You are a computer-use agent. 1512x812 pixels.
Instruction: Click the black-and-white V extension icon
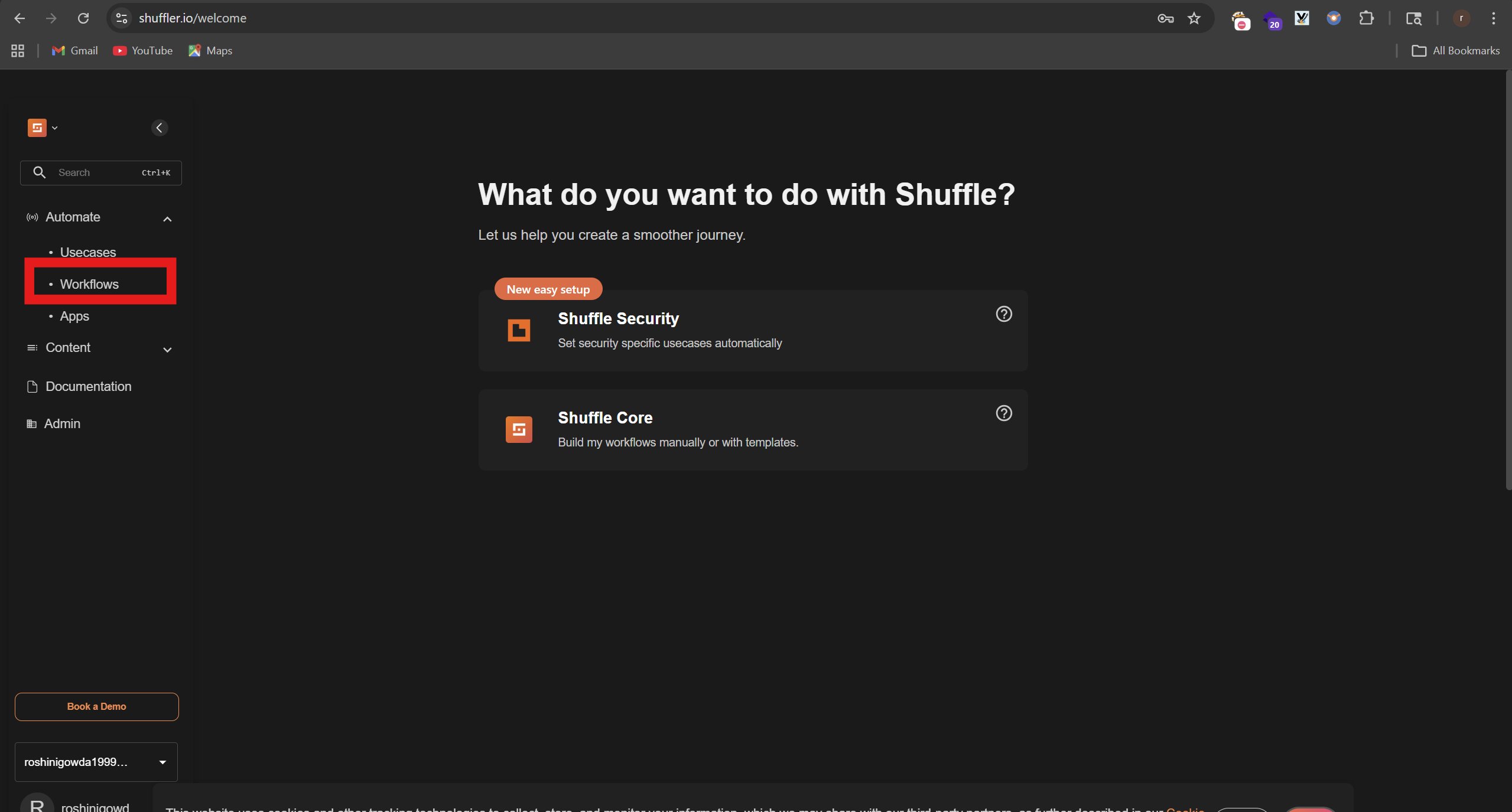point(1302,18)
